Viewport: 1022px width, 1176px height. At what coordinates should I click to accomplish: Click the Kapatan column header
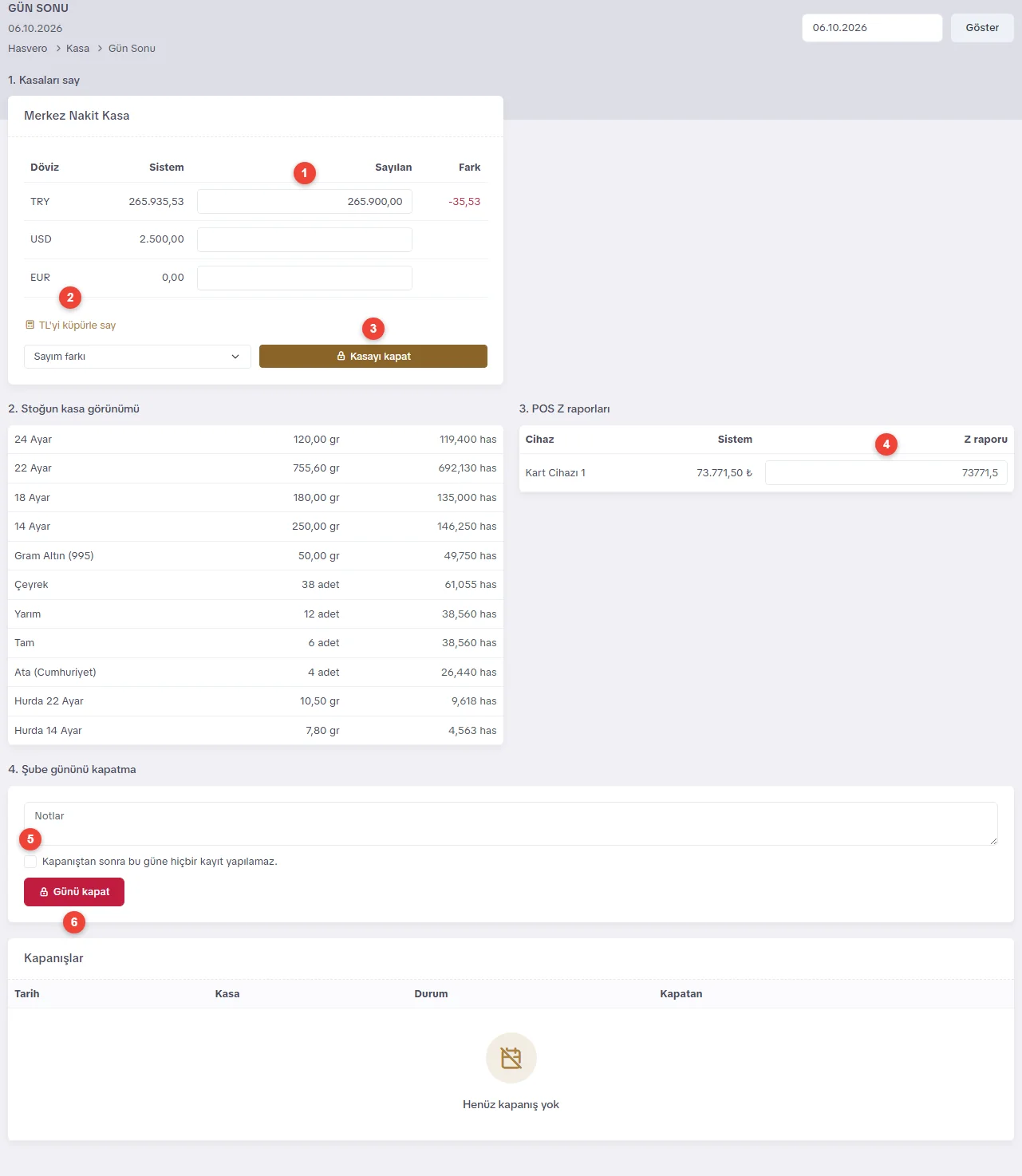tap(681, 994)
